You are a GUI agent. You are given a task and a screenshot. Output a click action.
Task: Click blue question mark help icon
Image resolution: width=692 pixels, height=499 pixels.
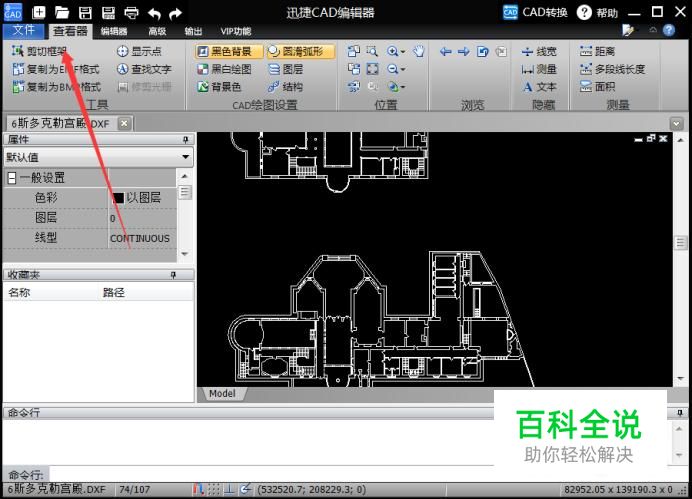[x=669, y=30]
